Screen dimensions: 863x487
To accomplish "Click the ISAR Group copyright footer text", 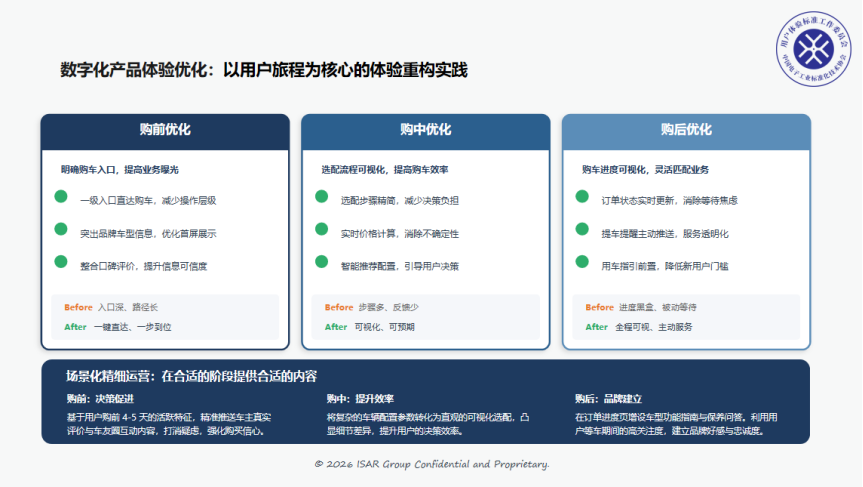I will [431, 464].
